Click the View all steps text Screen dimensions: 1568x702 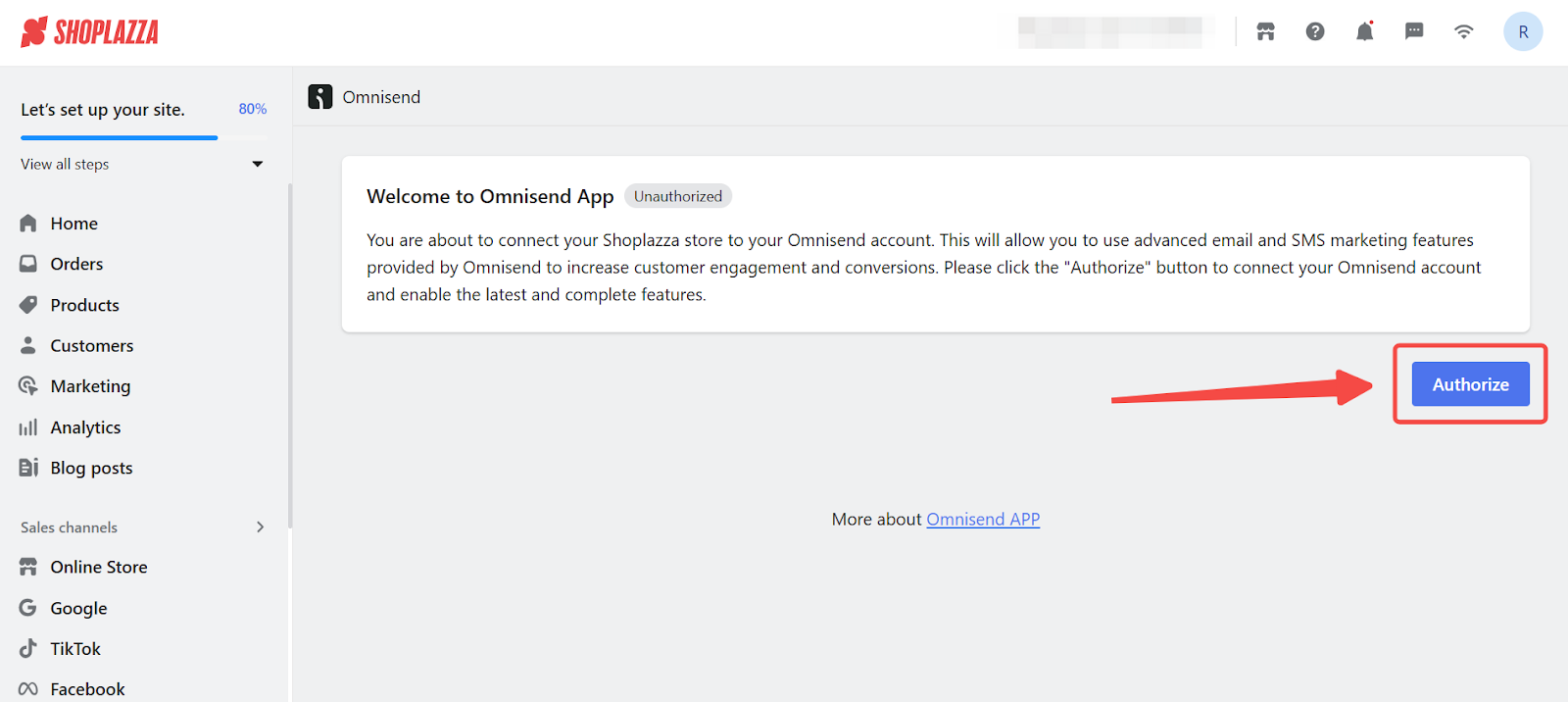click(x=65, y=164)
